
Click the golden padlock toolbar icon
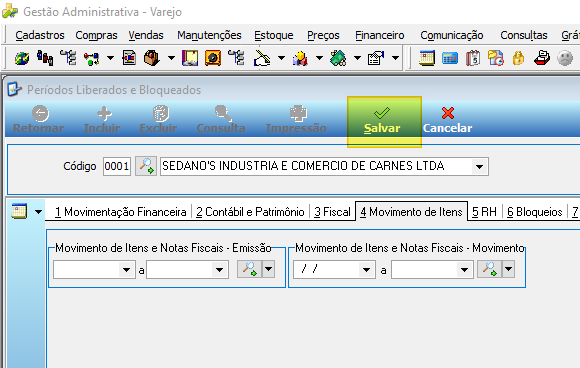point(519,58)
